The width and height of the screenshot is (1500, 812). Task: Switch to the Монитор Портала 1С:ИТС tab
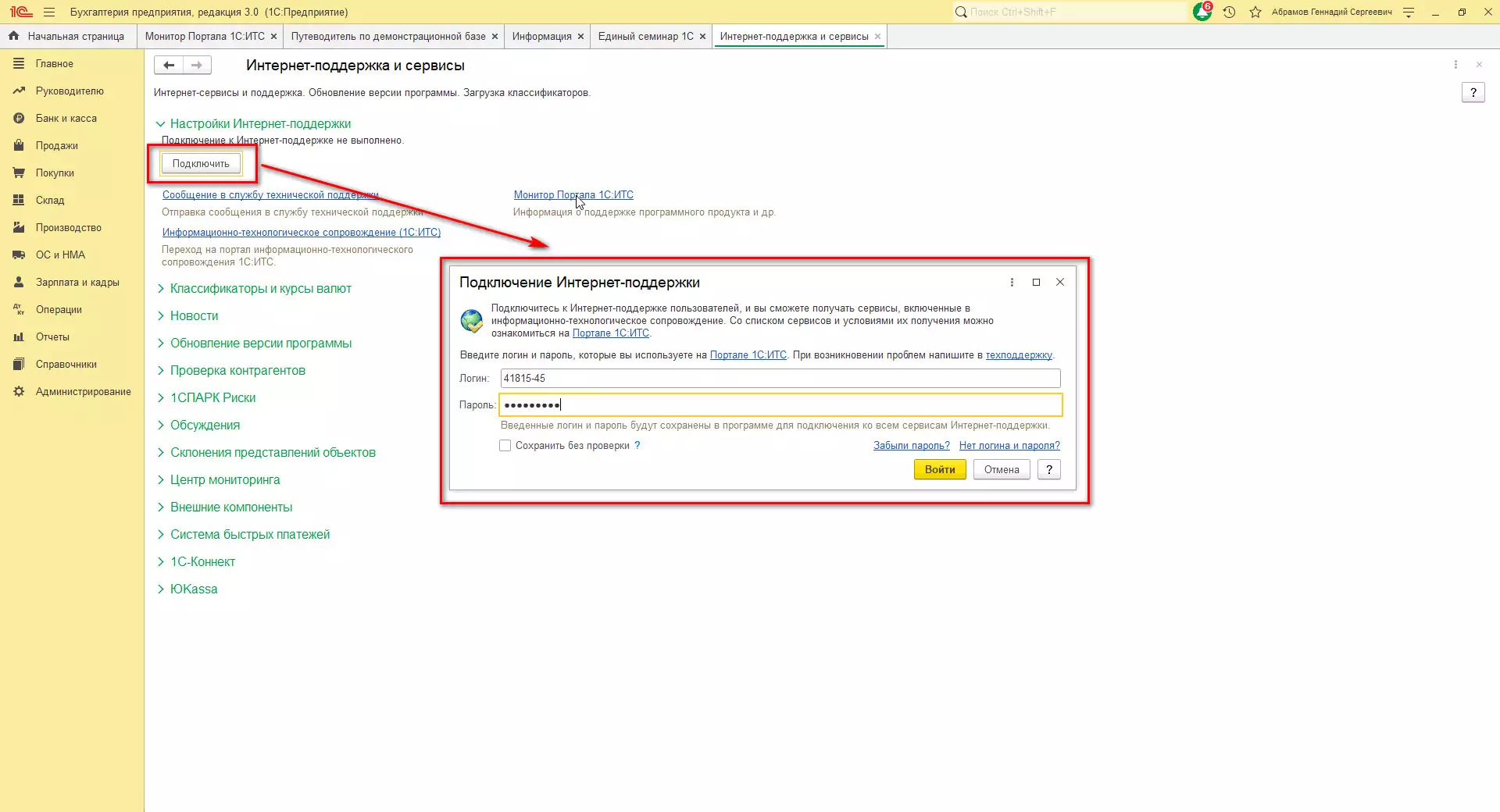pyautogui.click(x=205, y=37)
